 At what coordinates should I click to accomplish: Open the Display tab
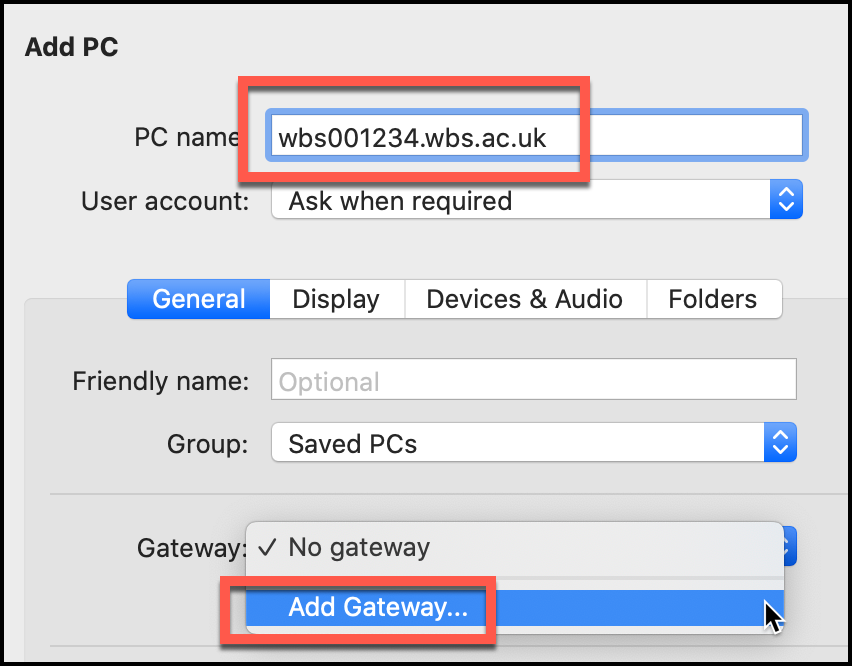[x=336, y=299]
